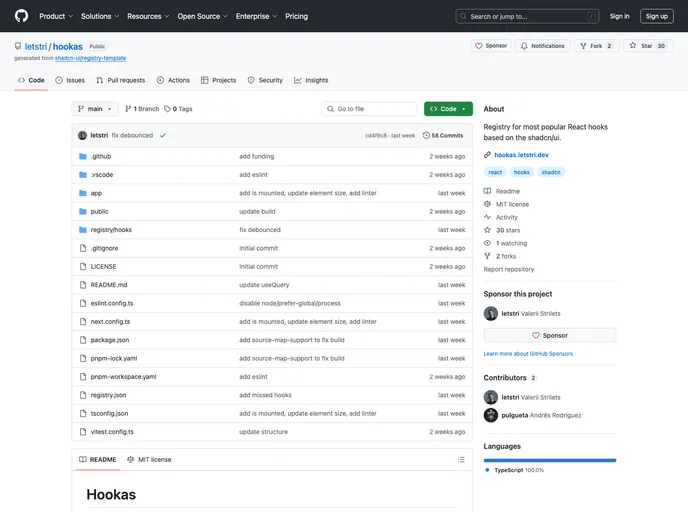Viewport: 688px width, 512px height.
Task: Select the shadcn topic tag
Action: click(x=551, y=172)
